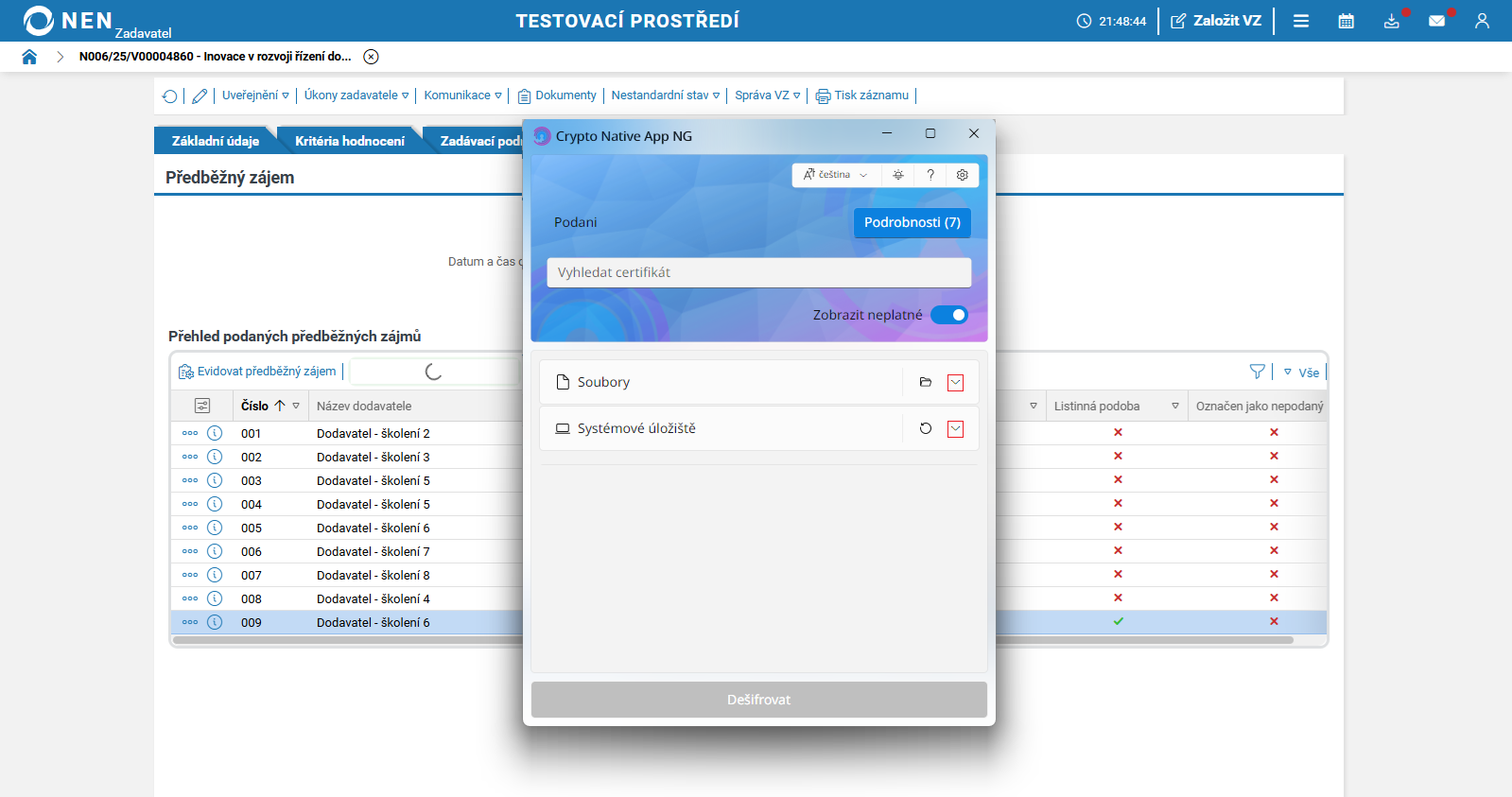Click the pencil edit icon in toolbar
The width and height of the screenshot is (1512, 797).
click(200, 95)
